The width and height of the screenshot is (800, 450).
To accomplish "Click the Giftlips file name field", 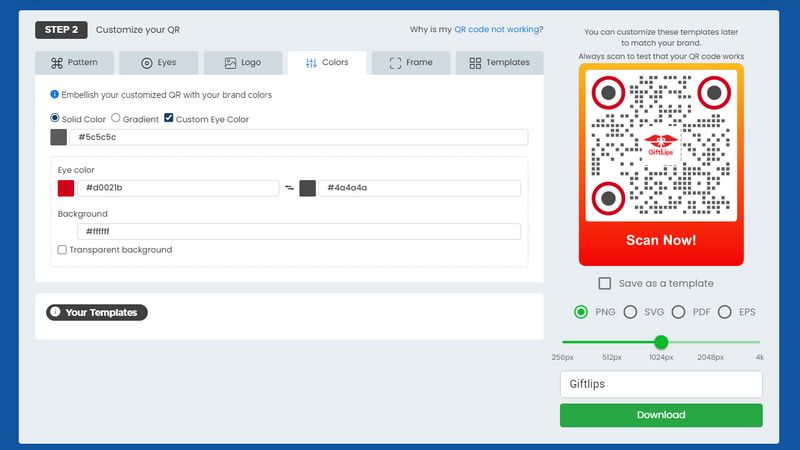I will [x=661, y=384].
